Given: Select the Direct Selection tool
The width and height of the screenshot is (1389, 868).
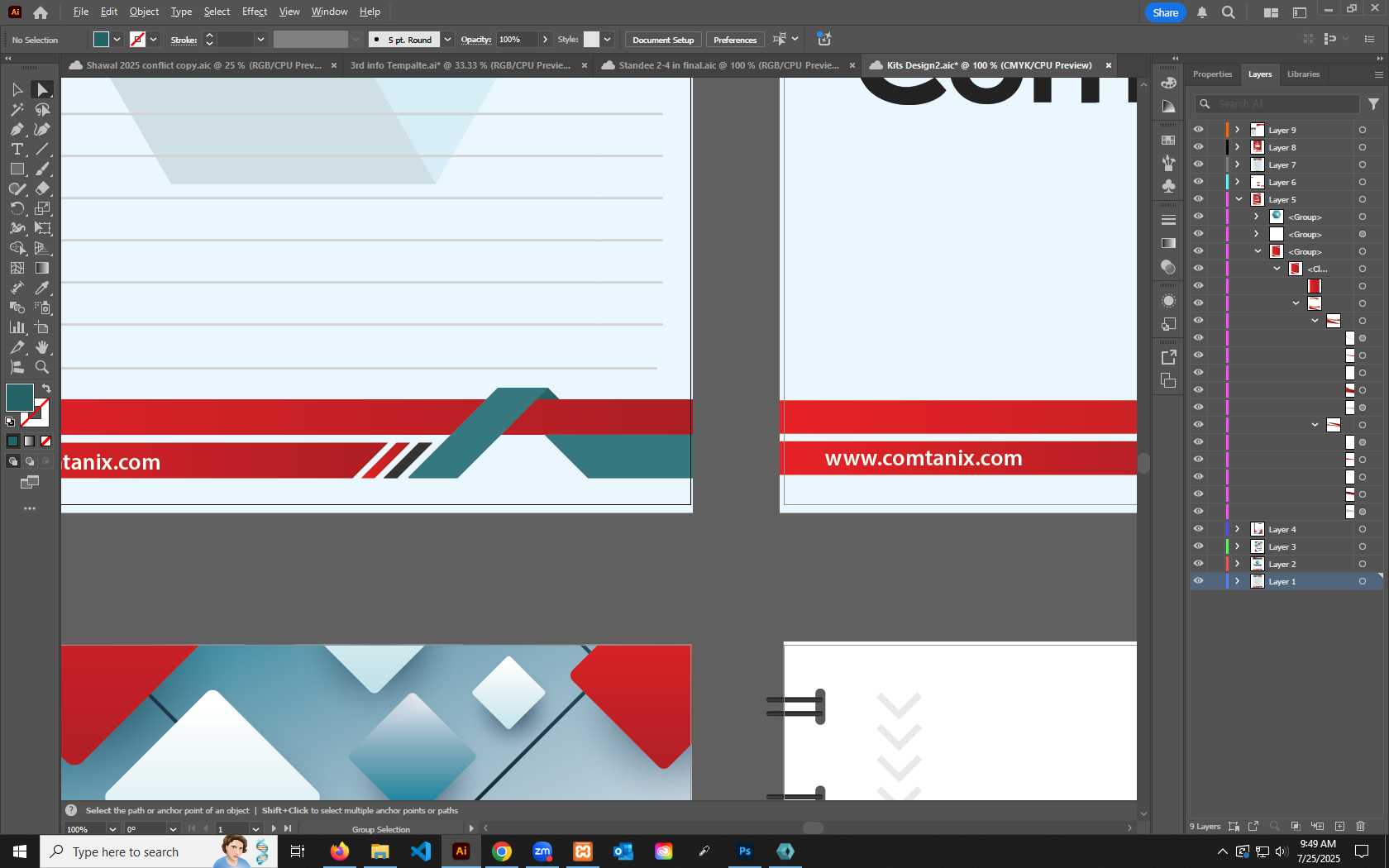Looking at the screenshot, I should click(x=42, y=89).
